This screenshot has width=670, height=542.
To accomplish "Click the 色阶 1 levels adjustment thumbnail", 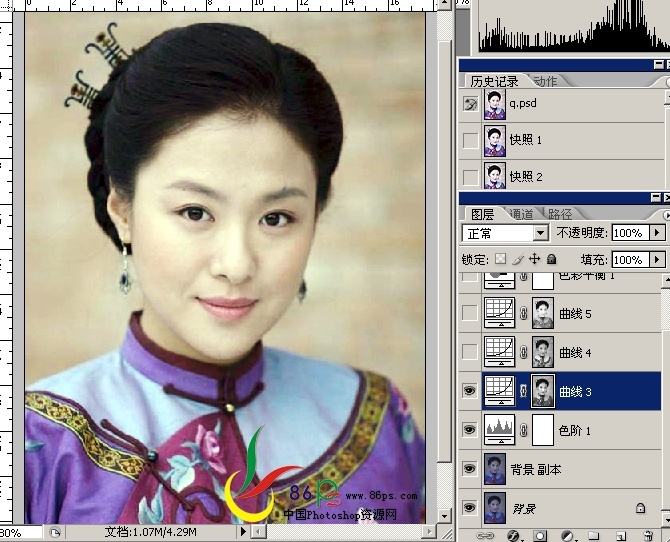I will pos(500,430).
